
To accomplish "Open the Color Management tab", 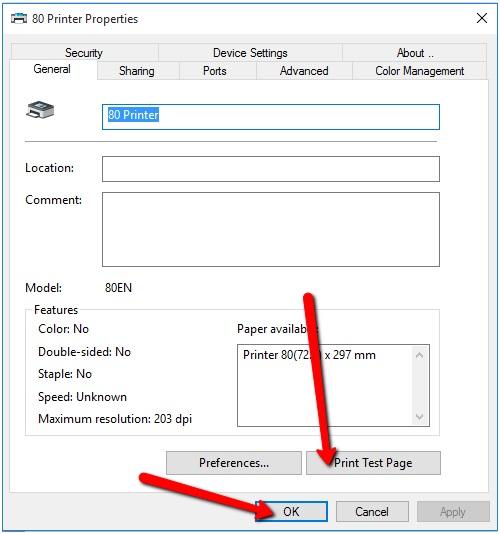I will coord(419,71).
